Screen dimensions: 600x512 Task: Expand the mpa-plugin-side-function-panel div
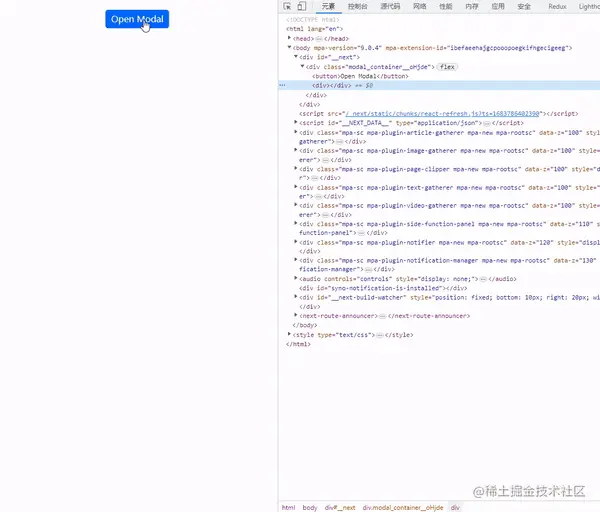(x=296, y=223)
